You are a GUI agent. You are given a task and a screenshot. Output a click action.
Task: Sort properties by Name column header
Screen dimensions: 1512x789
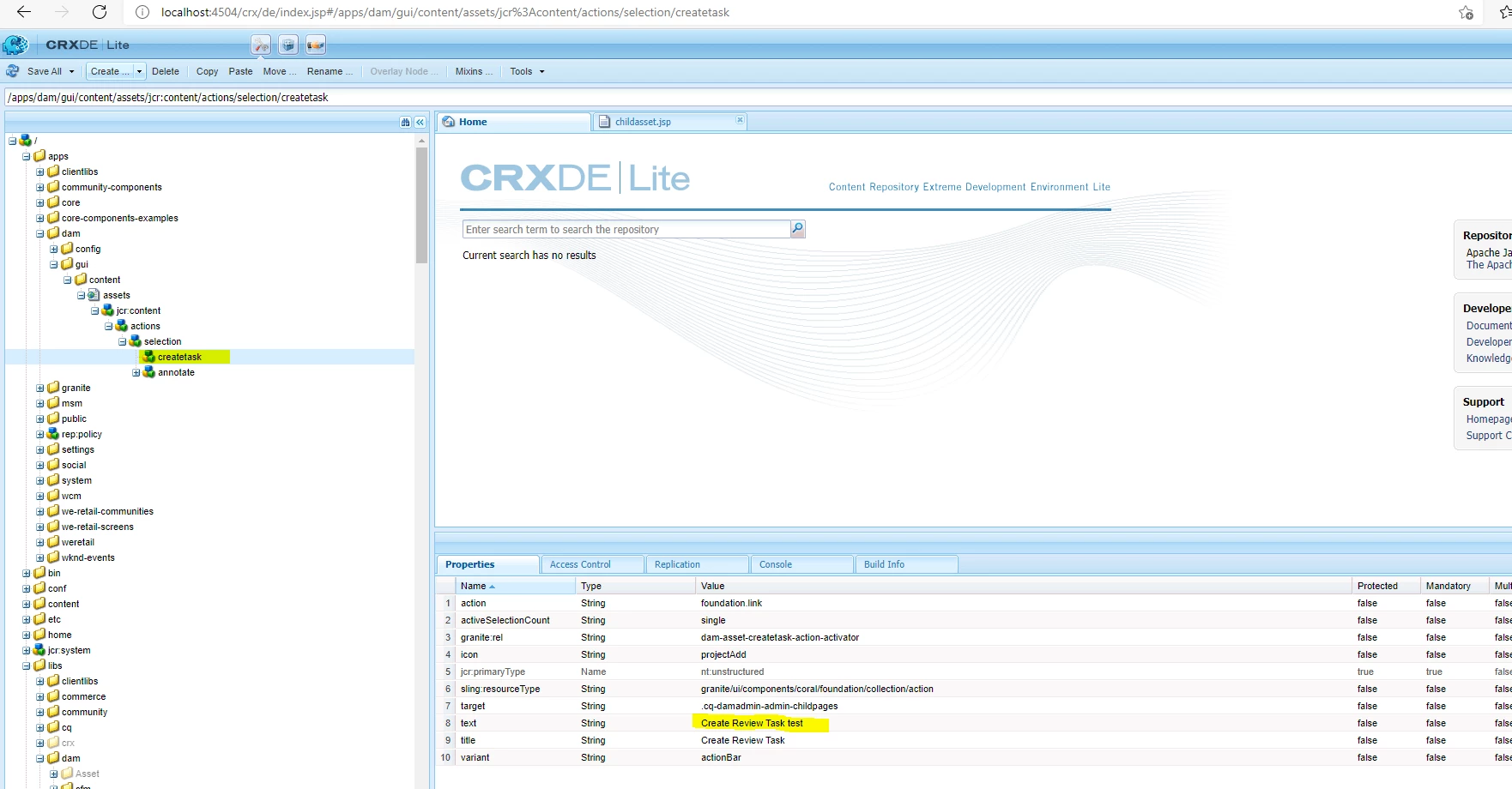tap(515, 586)
